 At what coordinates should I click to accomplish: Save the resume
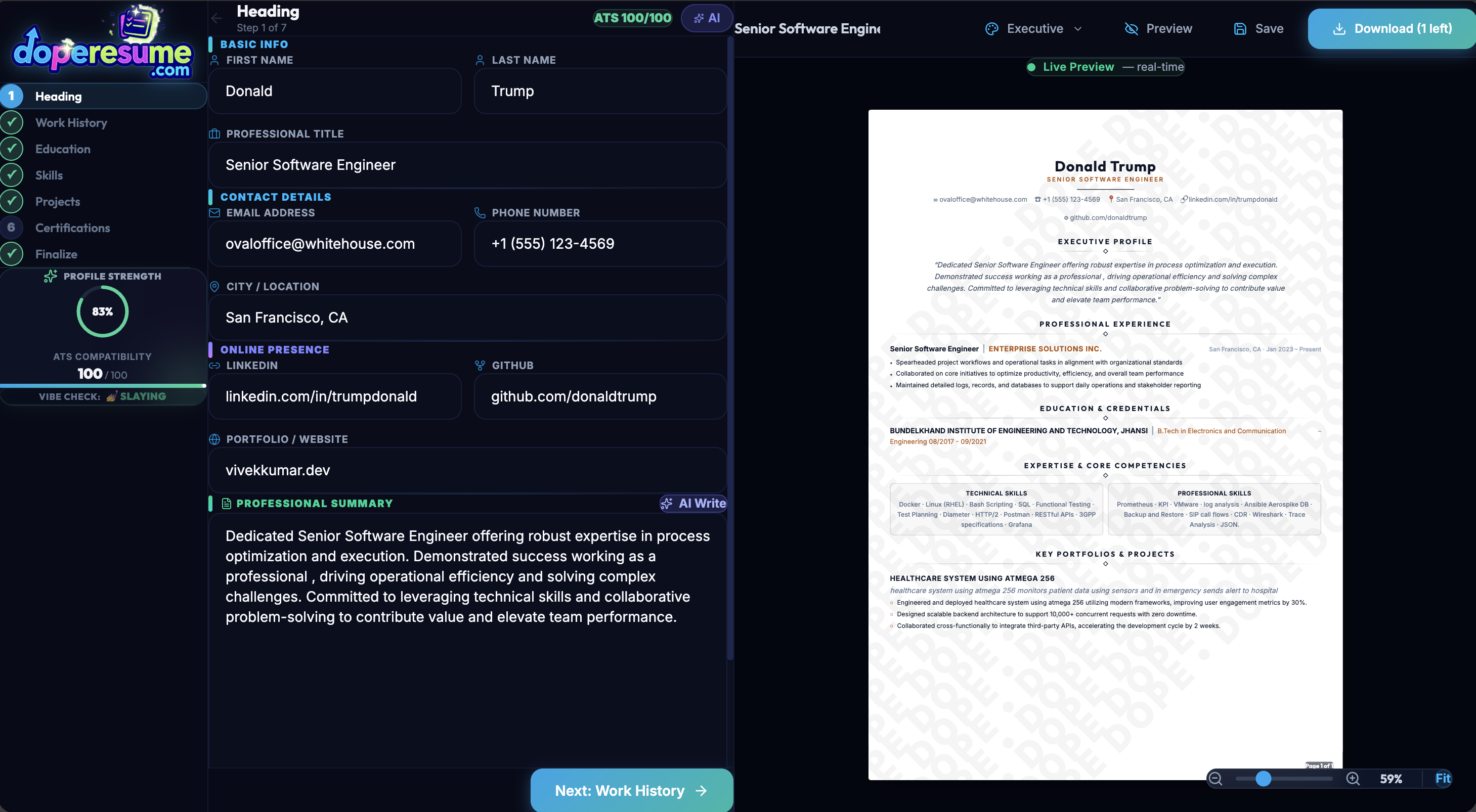tap(1258, 29)
